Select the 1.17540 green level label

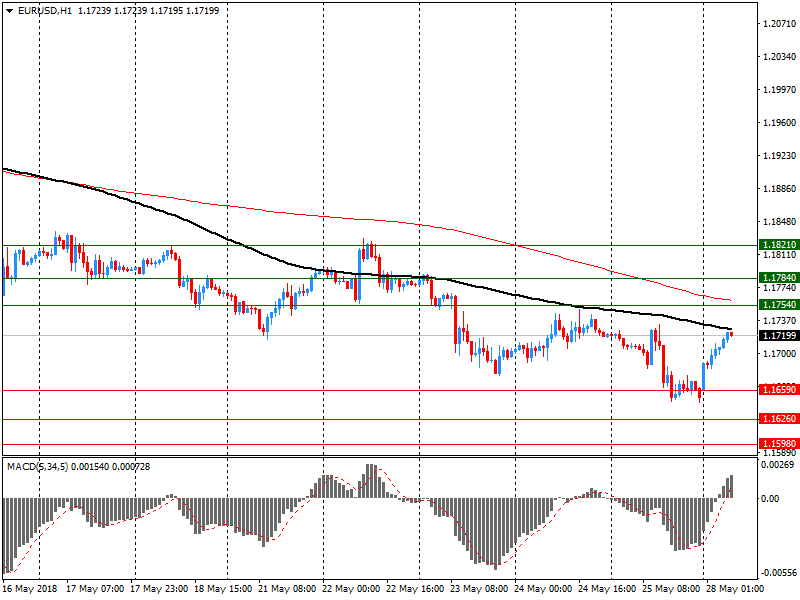click(779, 305)
